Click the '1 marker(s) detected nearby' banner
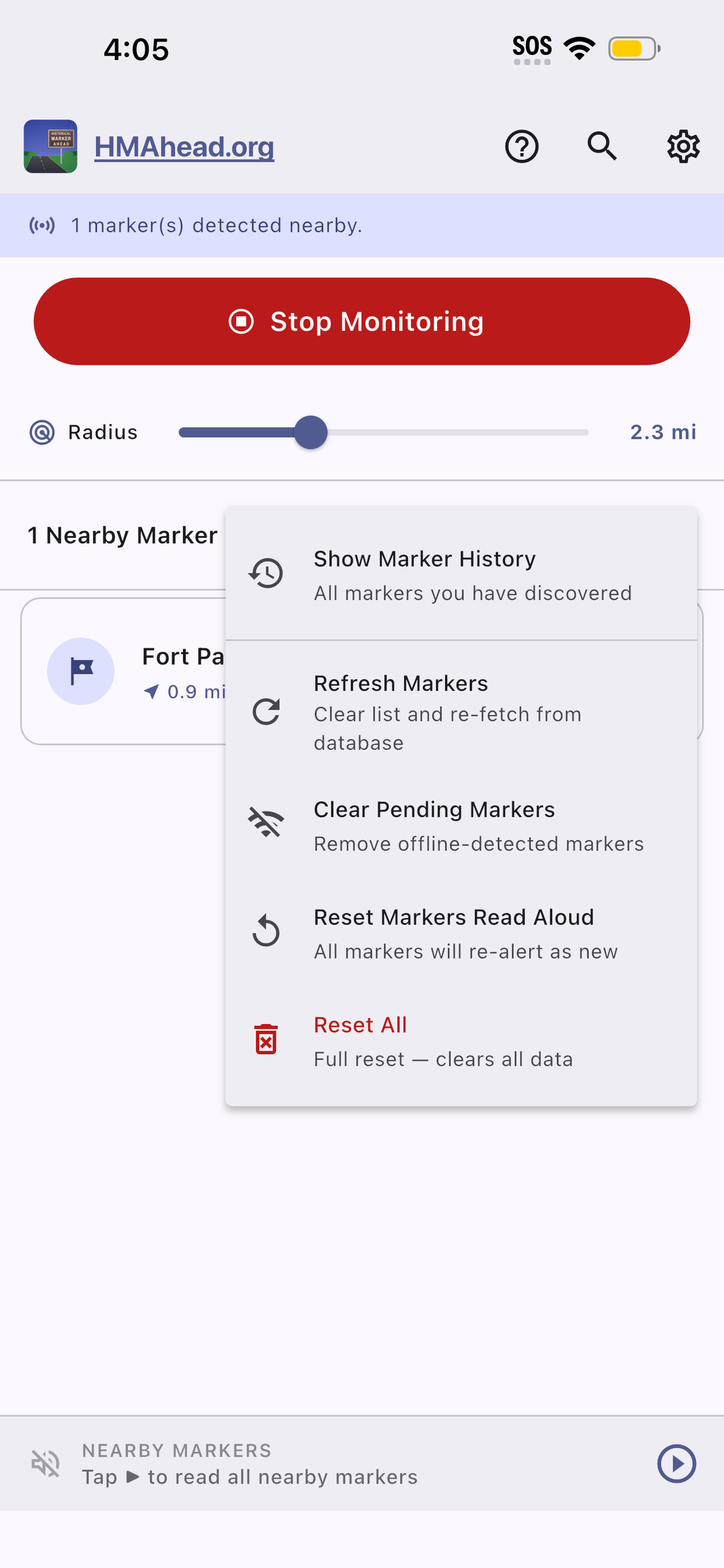Viewport: 724px width, 1568px height. [x=362, y=225]
